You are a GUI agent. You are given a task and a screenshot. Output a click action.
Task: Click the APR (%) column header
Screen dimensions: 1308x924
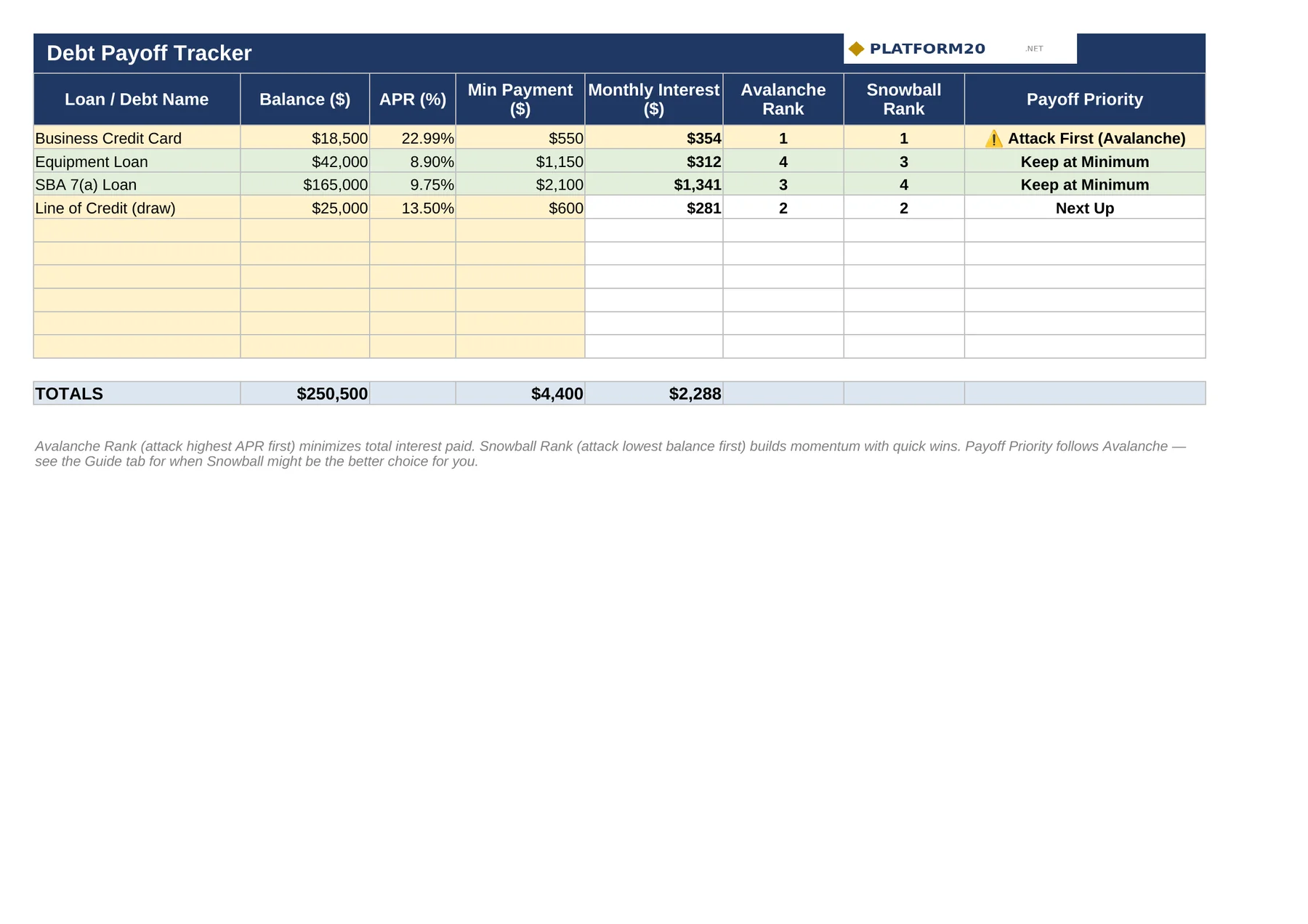[413, 100]
